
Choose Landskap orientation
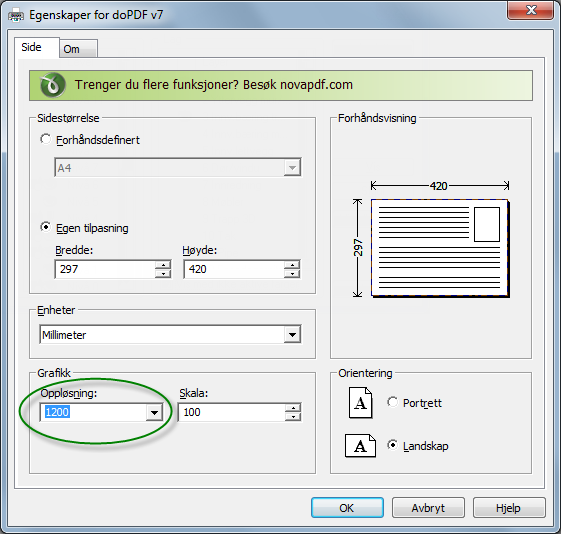click(x=392, y=445)
